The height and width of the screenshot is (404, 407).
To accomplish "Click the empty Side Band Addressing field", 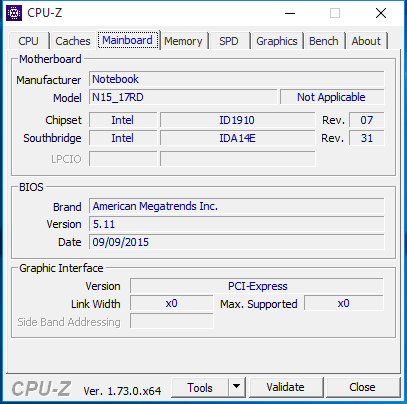I will pos(172,321).
